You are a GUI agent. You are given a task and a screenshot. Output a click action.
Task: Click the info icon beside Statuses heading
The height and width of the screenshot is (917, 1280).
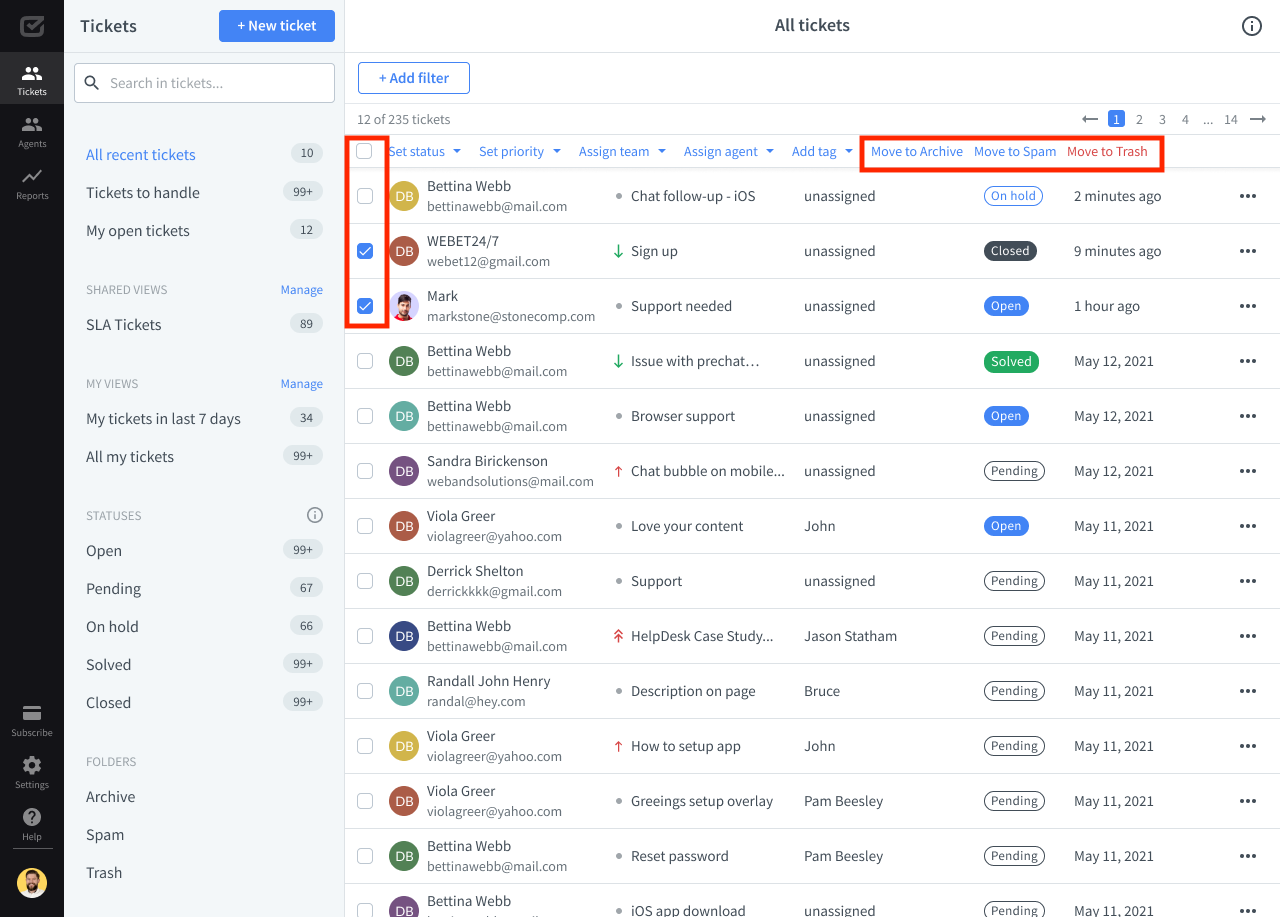point(315,516)
